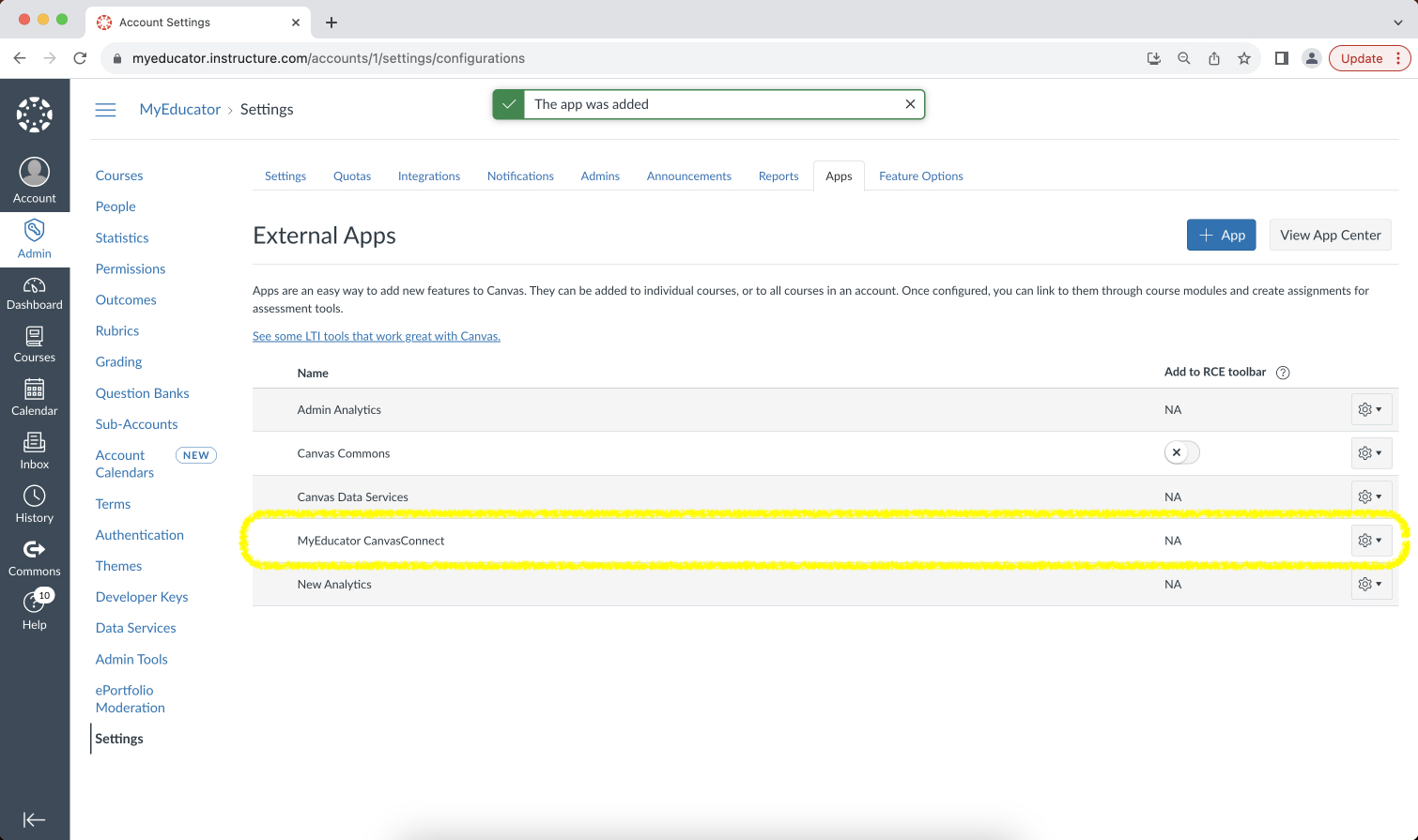Viewport: 1418px width, 840px height.
Task: Open Help with the 10 badge
Action: point(35,611)
